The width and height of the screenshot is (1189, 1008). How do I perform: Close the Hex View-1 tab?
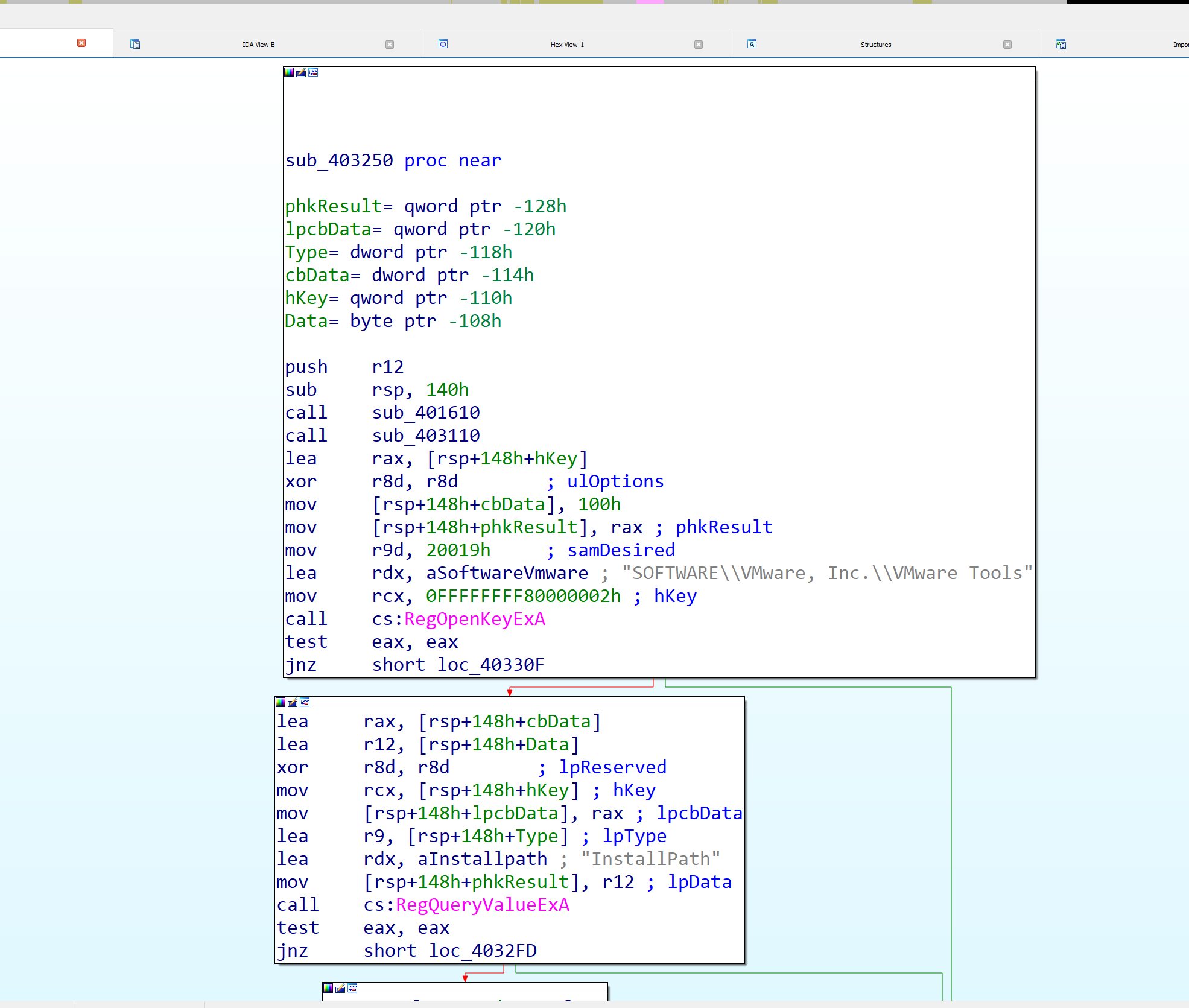pyautogui.click(x=699, y=45)
